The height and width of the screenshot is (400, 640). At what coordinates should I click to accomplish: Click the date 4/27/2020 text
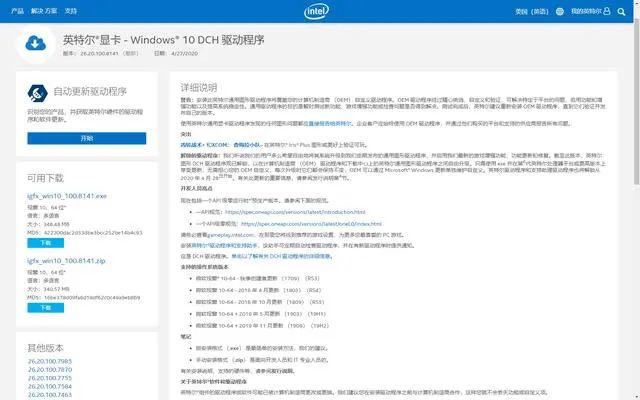pyautogui.click(x=184, y=53)
